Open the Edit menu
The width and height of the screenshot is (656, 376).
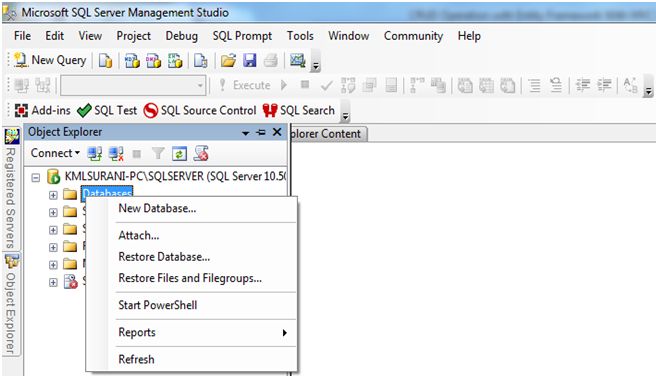[54, 36]
